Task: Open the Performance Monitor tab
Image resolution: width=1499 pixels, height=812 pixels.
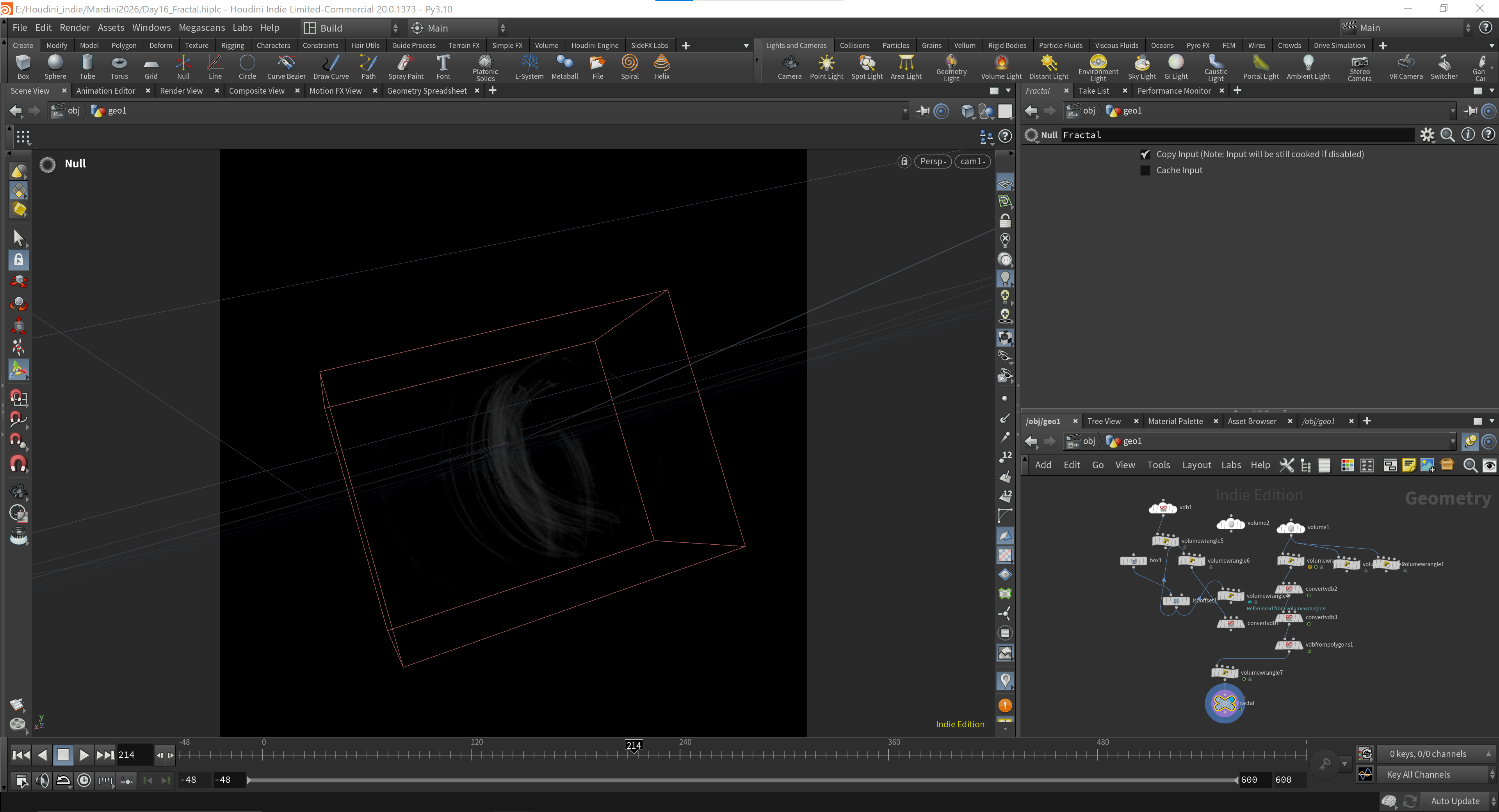Action: (x=1173, y=91)
